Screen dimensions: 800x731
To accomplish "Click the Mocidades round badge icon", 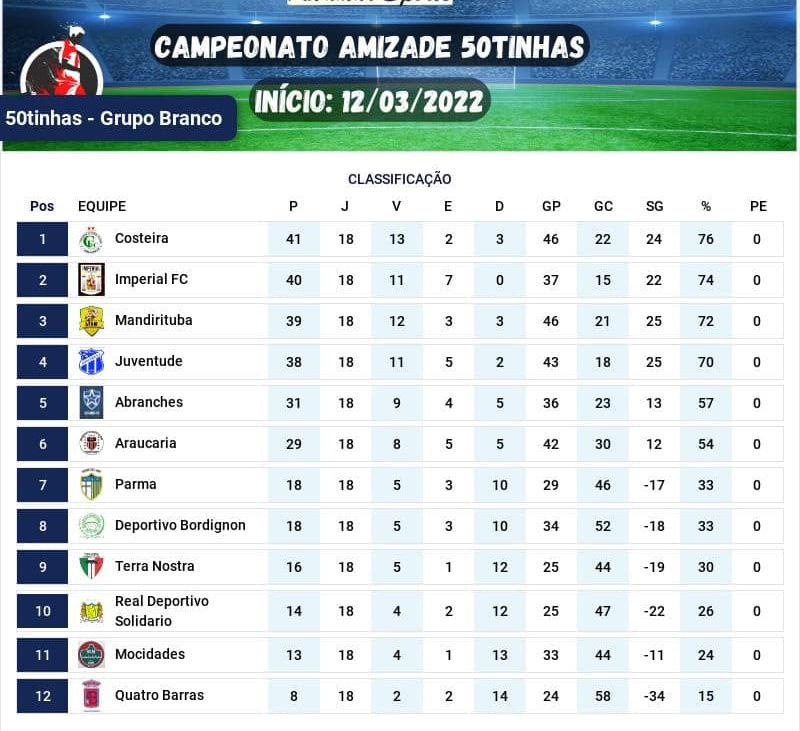I will coord(91,655).
